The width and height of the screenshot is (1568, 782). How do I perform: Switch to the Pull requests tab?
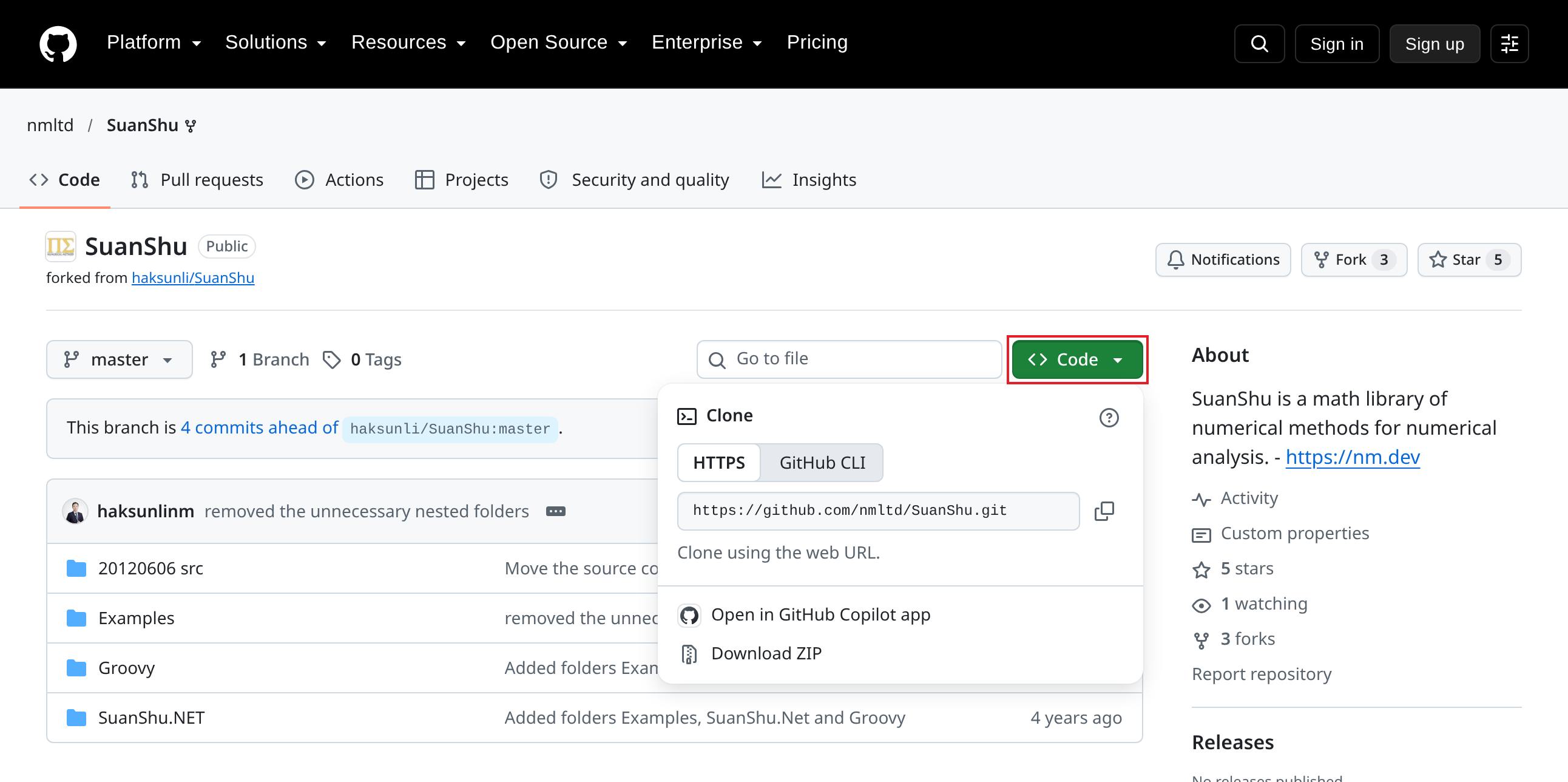(x=197, y=180)
